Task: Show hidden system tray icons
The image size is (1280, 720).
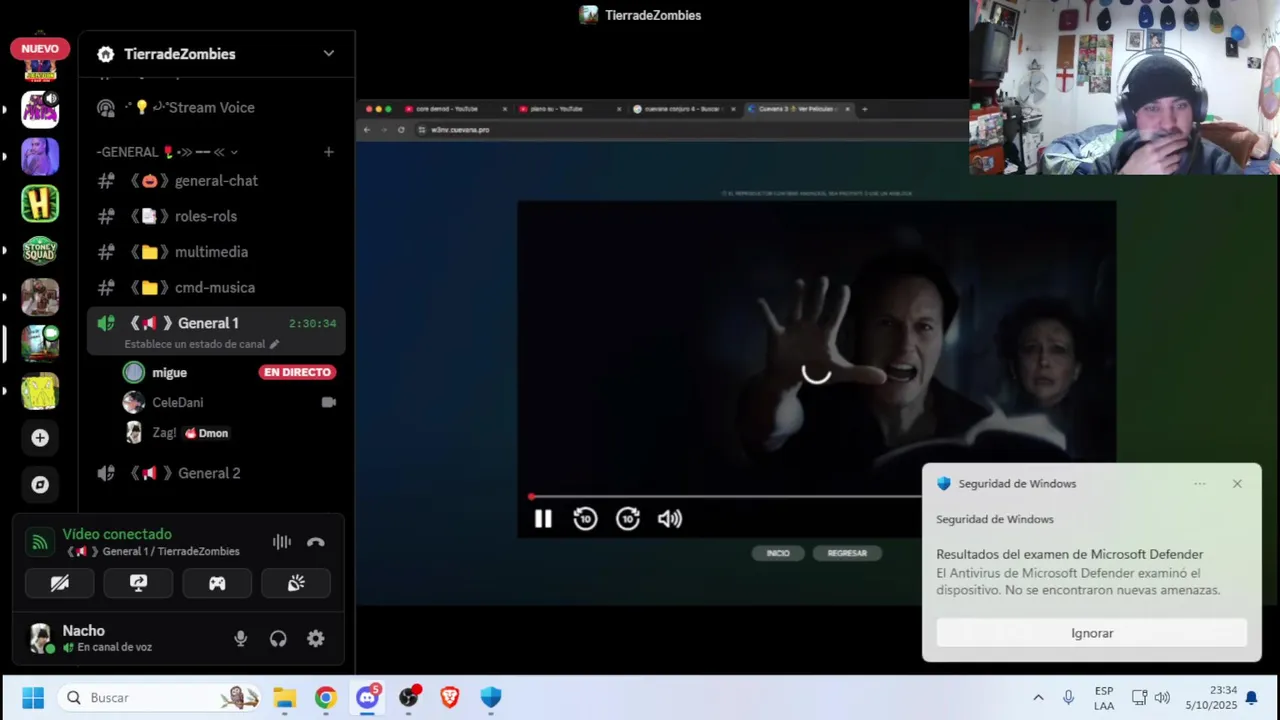Action: 1038,697
